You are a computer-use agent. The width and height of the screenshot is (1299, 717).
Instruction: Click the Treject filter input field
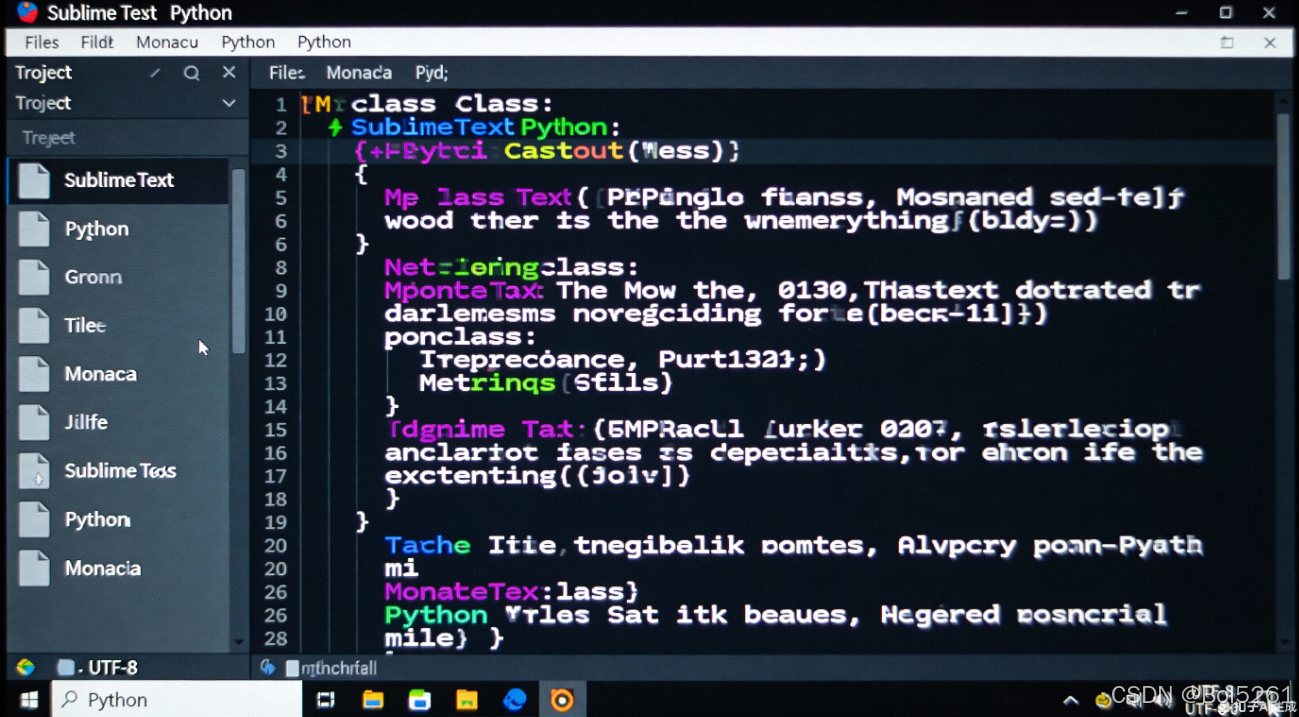[127, 138]
